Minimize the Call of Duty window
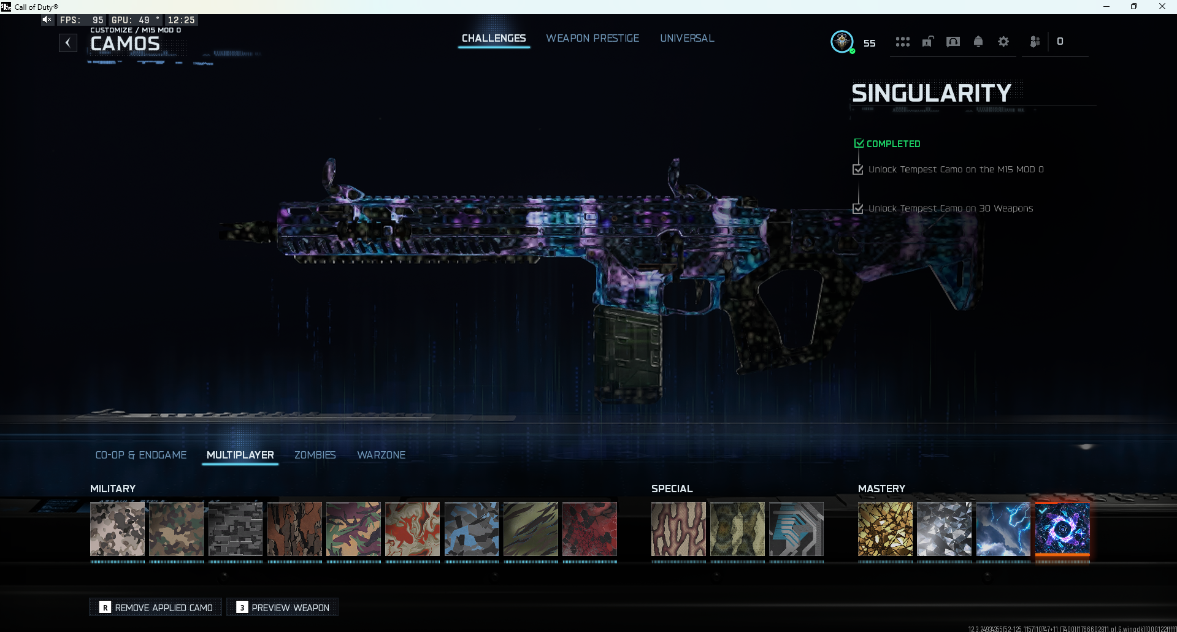This screenshot has height=632, width=1177. tap(1106, 7)
